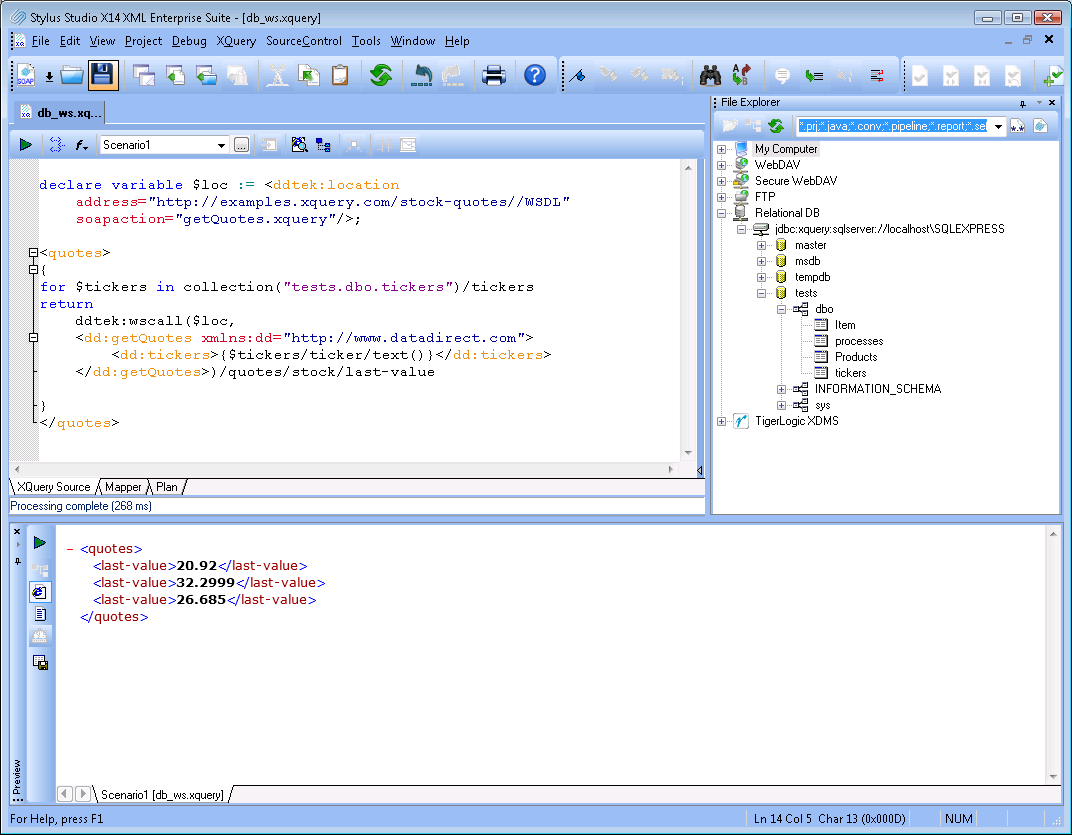
Task: Switch preview to browser view icon
Action: pos(40,592)
